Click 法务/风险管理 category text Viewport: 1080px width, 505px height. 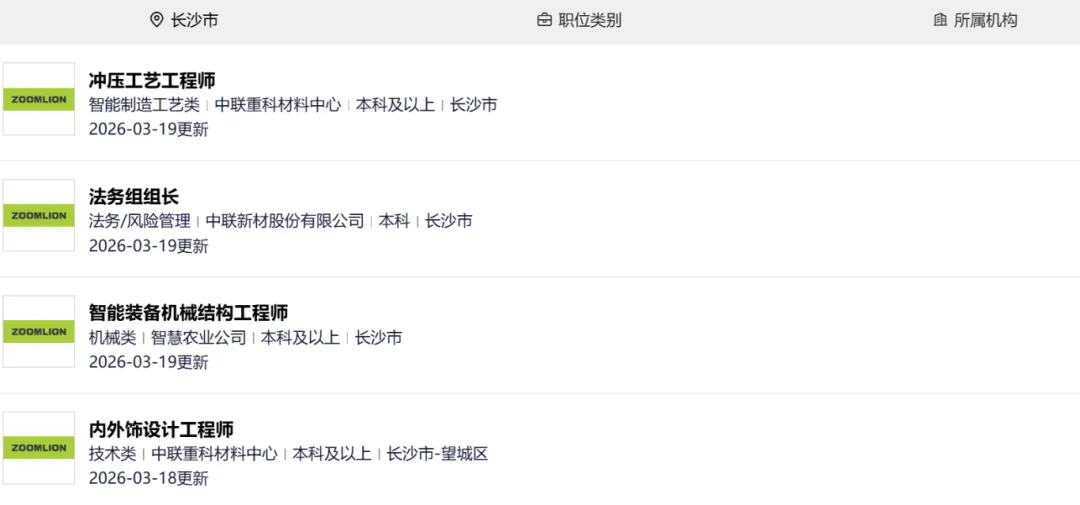pos(139,221)
